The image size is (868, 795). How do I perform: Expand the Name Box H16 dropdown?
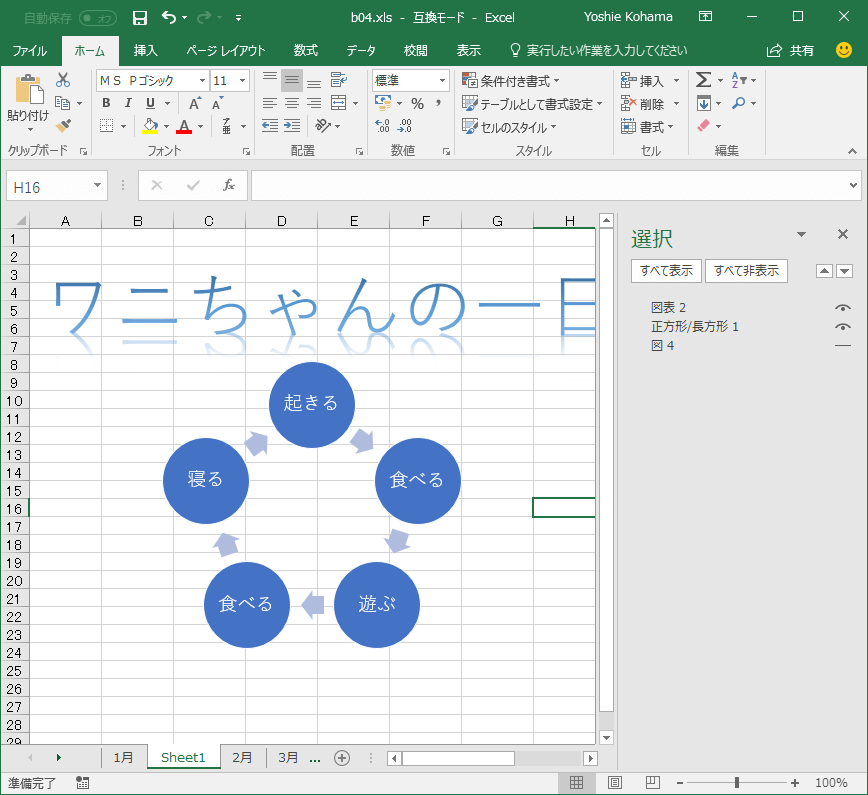tap(97, 185)
